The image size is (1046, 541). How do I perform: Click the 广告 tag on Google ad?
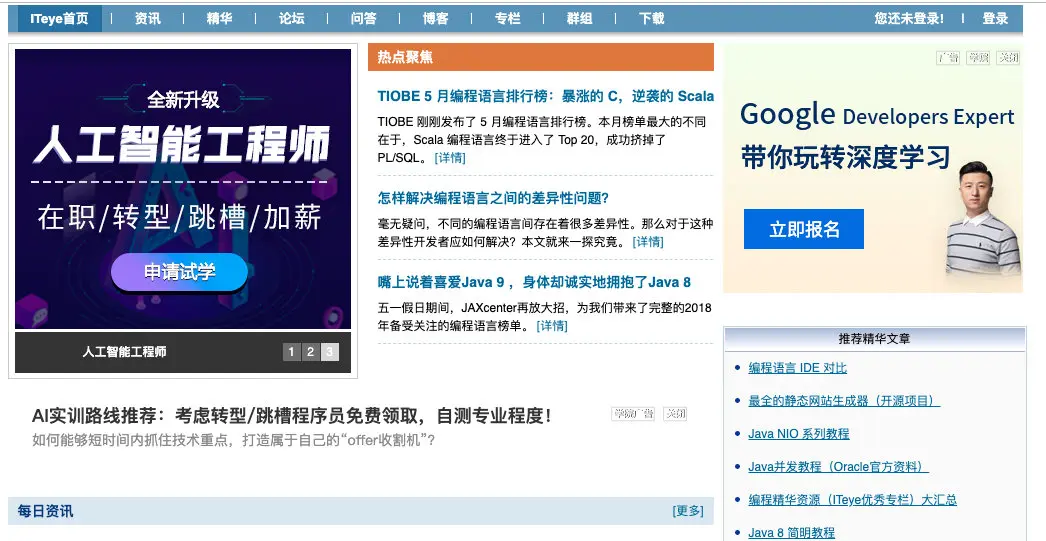[948, 57]
